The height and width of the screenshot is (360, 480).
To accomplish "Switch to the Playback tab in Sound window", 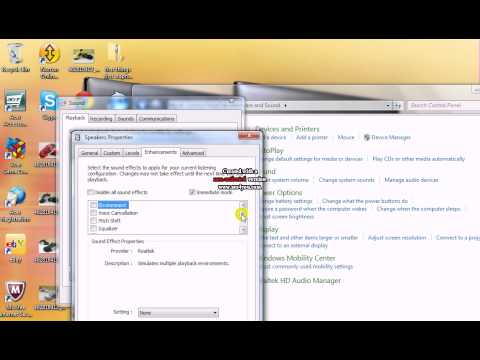I will 75,118.
